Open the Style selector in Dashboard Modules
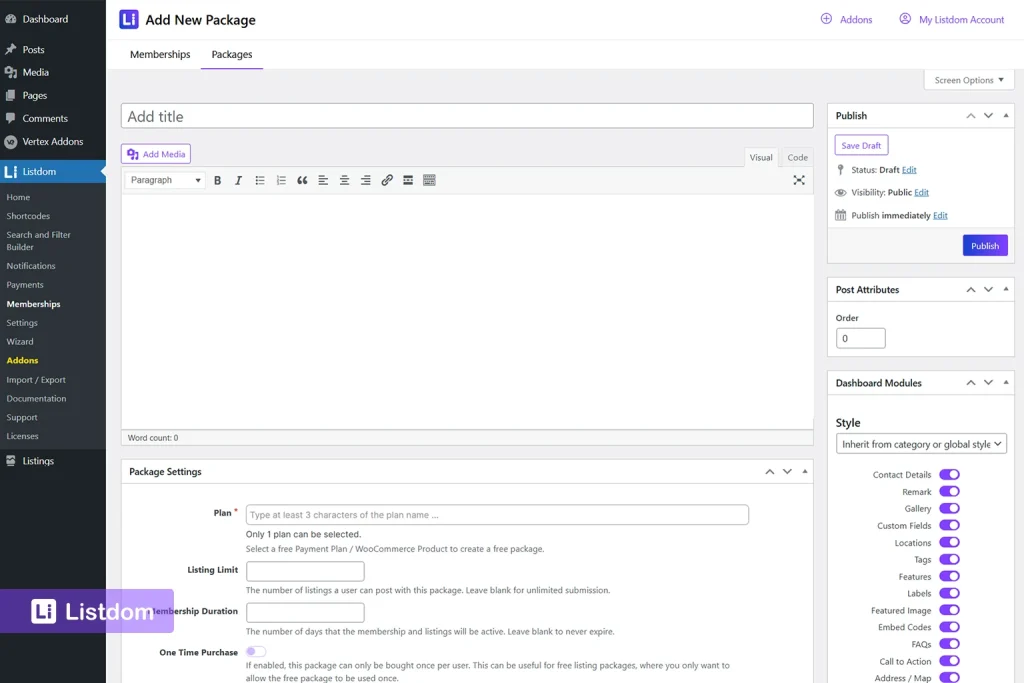The image size is (1024, 683). (x=920, y=443)
